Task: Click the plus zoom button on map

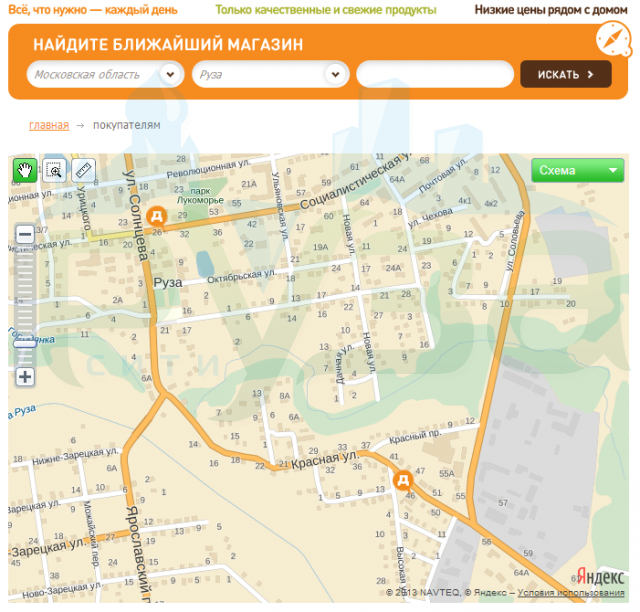Action: click(x=24, y=377)
